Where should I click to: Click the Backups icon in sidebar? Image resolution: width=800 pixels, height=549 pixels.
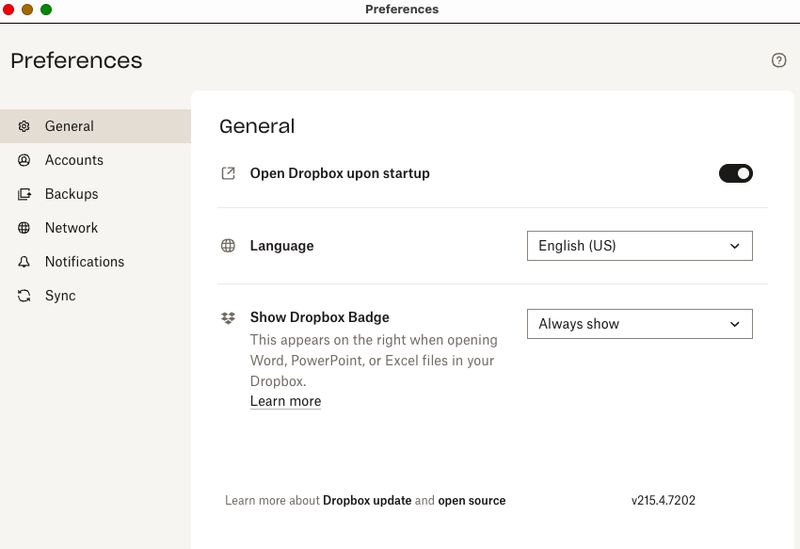24,195
